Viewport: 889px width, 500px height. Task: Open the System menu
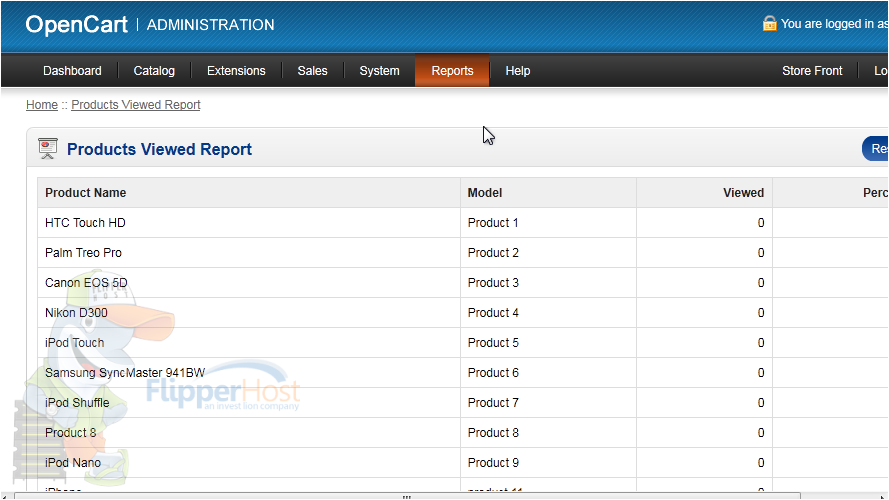point(379,71)
